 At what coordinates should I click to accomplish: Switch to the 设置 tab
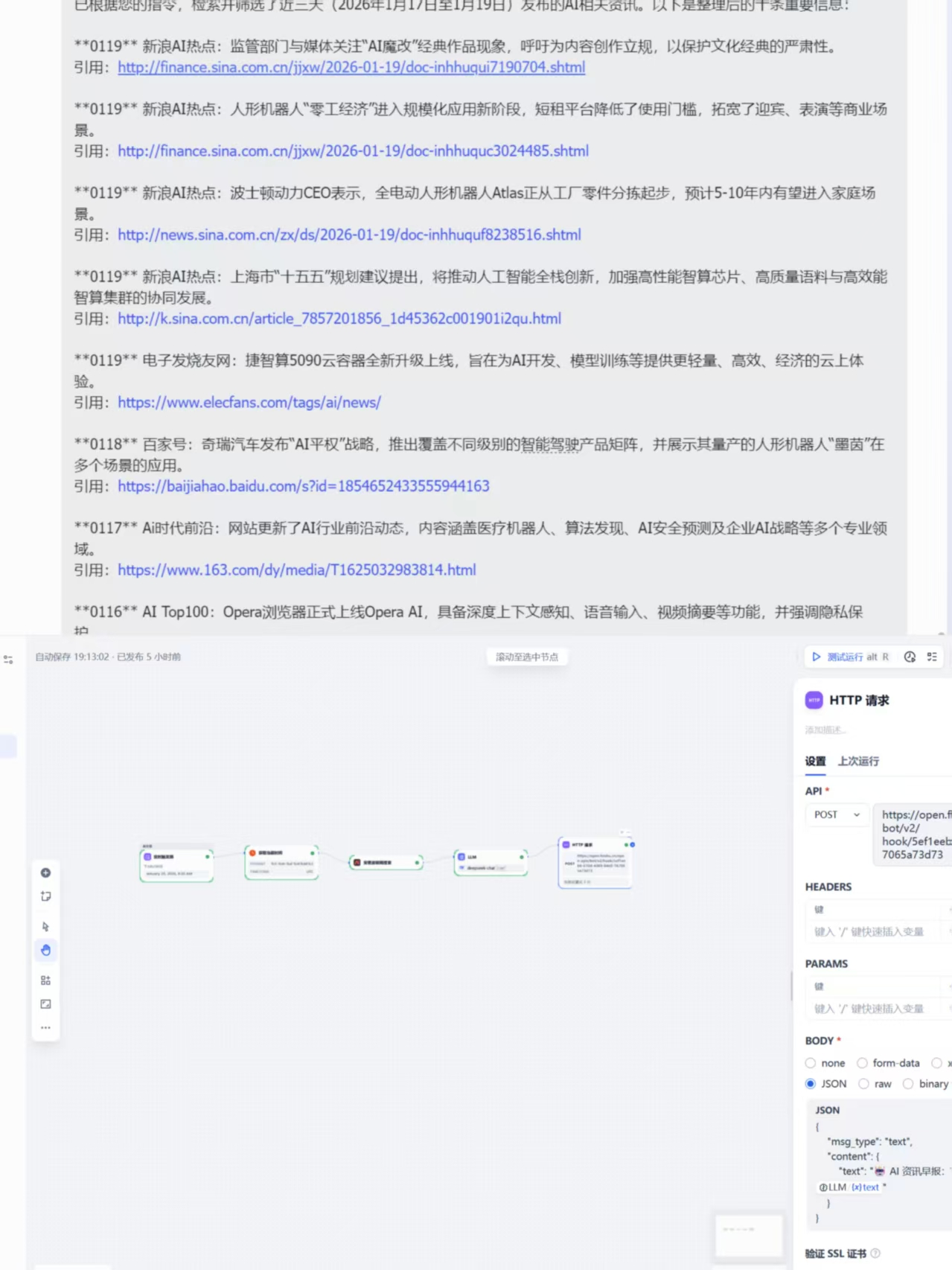point(815,761)
